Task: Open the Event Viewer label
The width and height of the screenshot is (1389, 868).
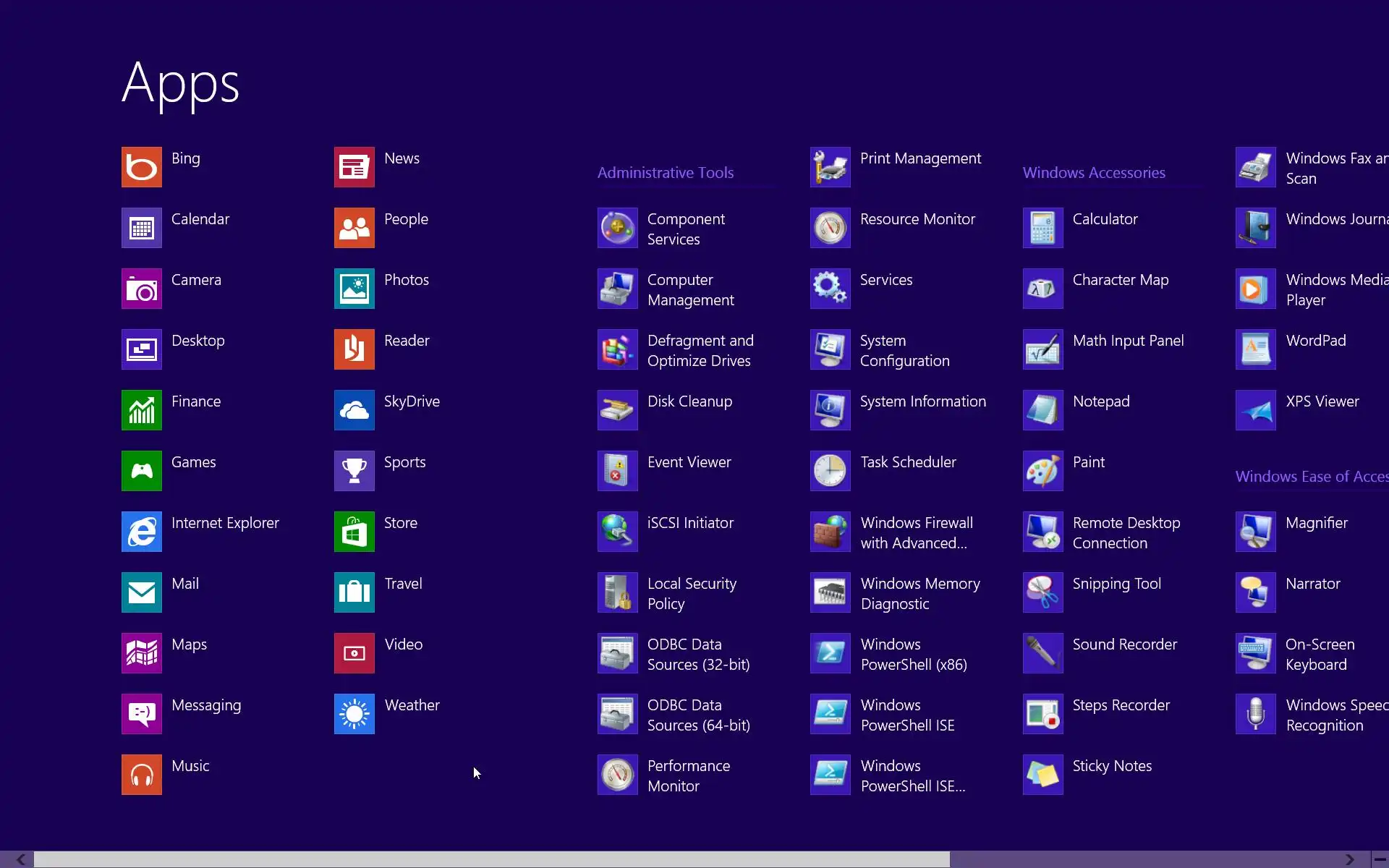Action: coord(689,462)
